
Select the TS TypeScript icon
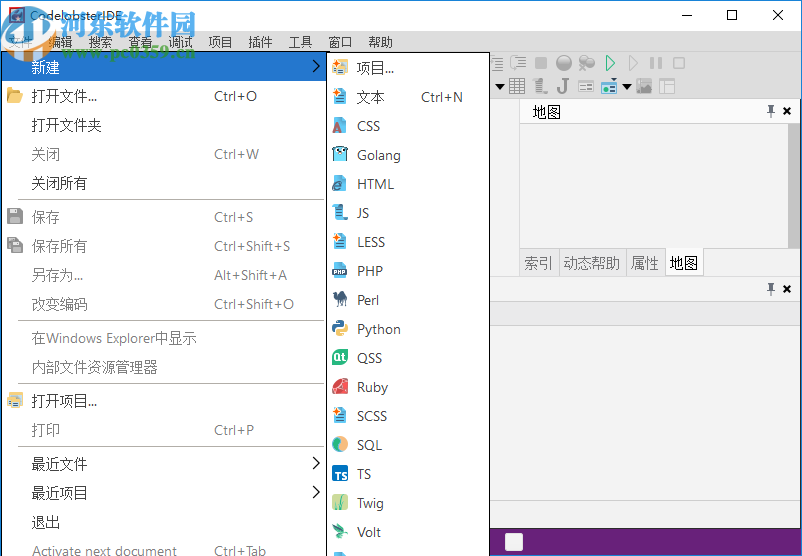pos(340,473)
